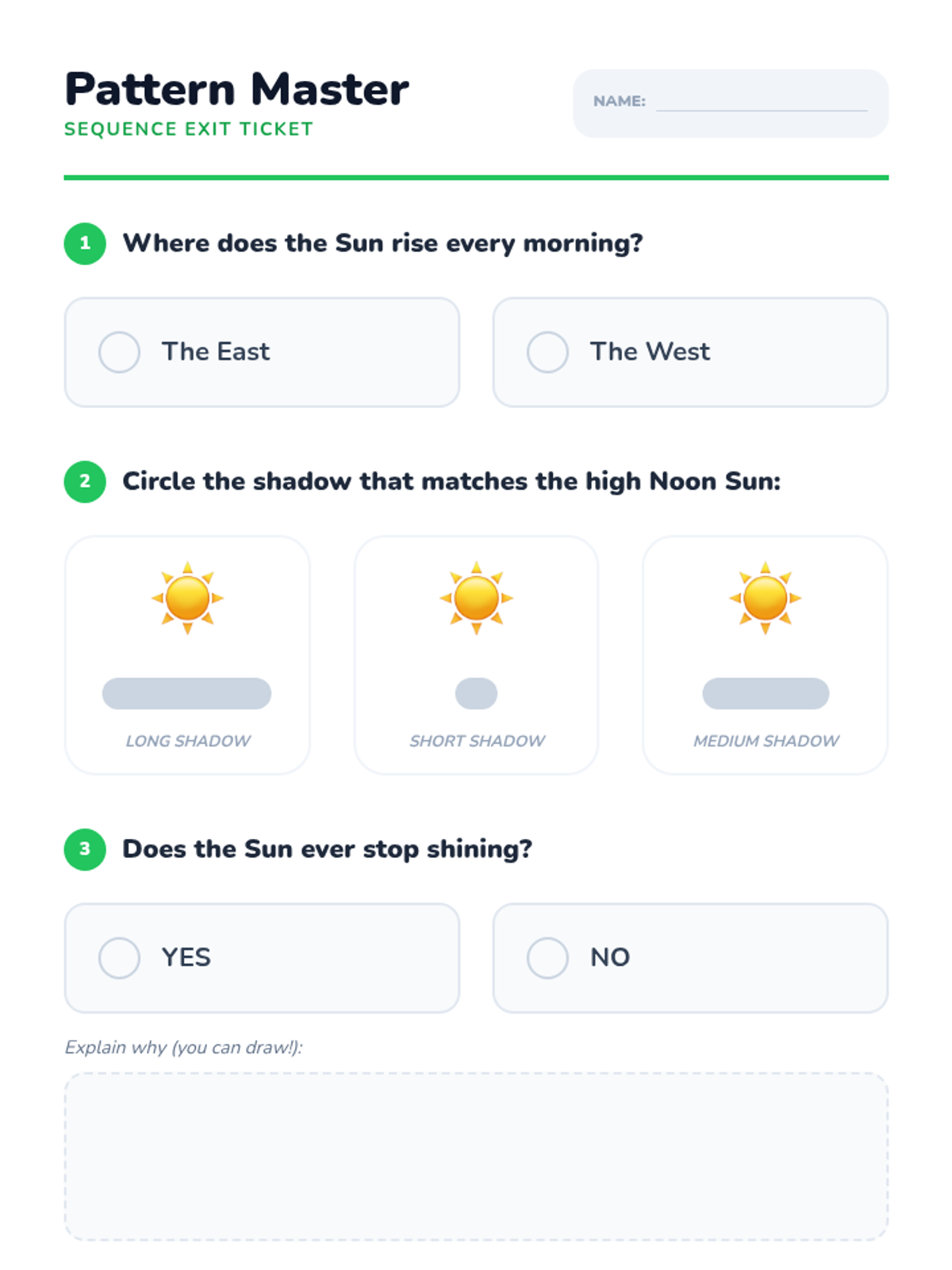Image resolution: width=952 pixels, height=1270 pixels.
Task: Click the Sequence Exit Ticket subtitle
Action: pos(189,129)
